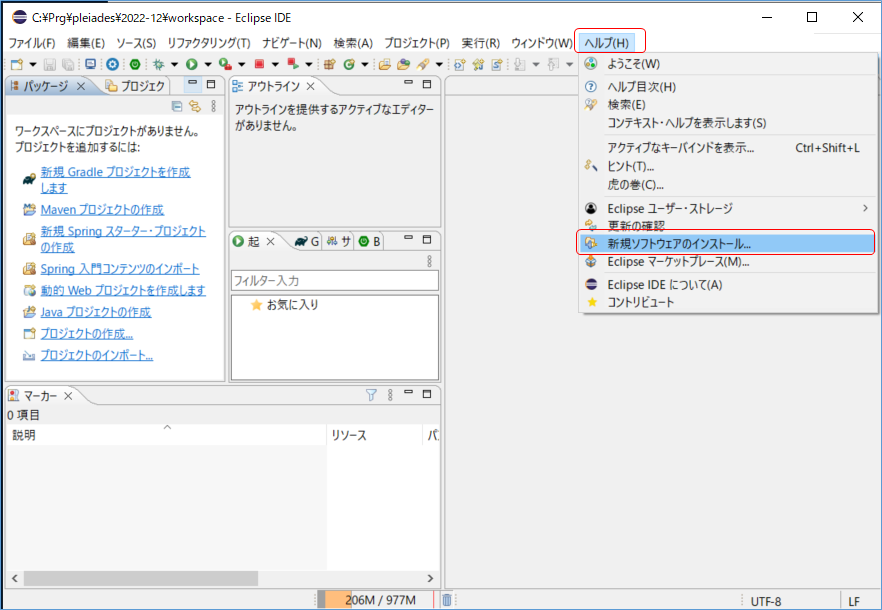882x610 pixels.
Task: Maximize the Outline panel
Action: click(x=427, y=84)
